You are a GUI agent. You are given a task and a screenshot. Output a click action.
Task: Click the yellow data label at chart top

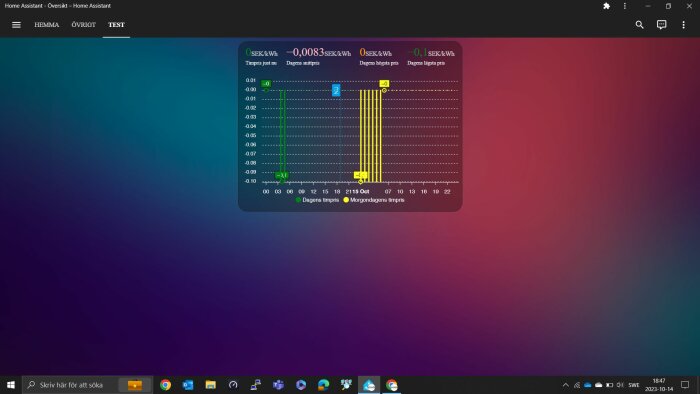(x=384, y=83)
